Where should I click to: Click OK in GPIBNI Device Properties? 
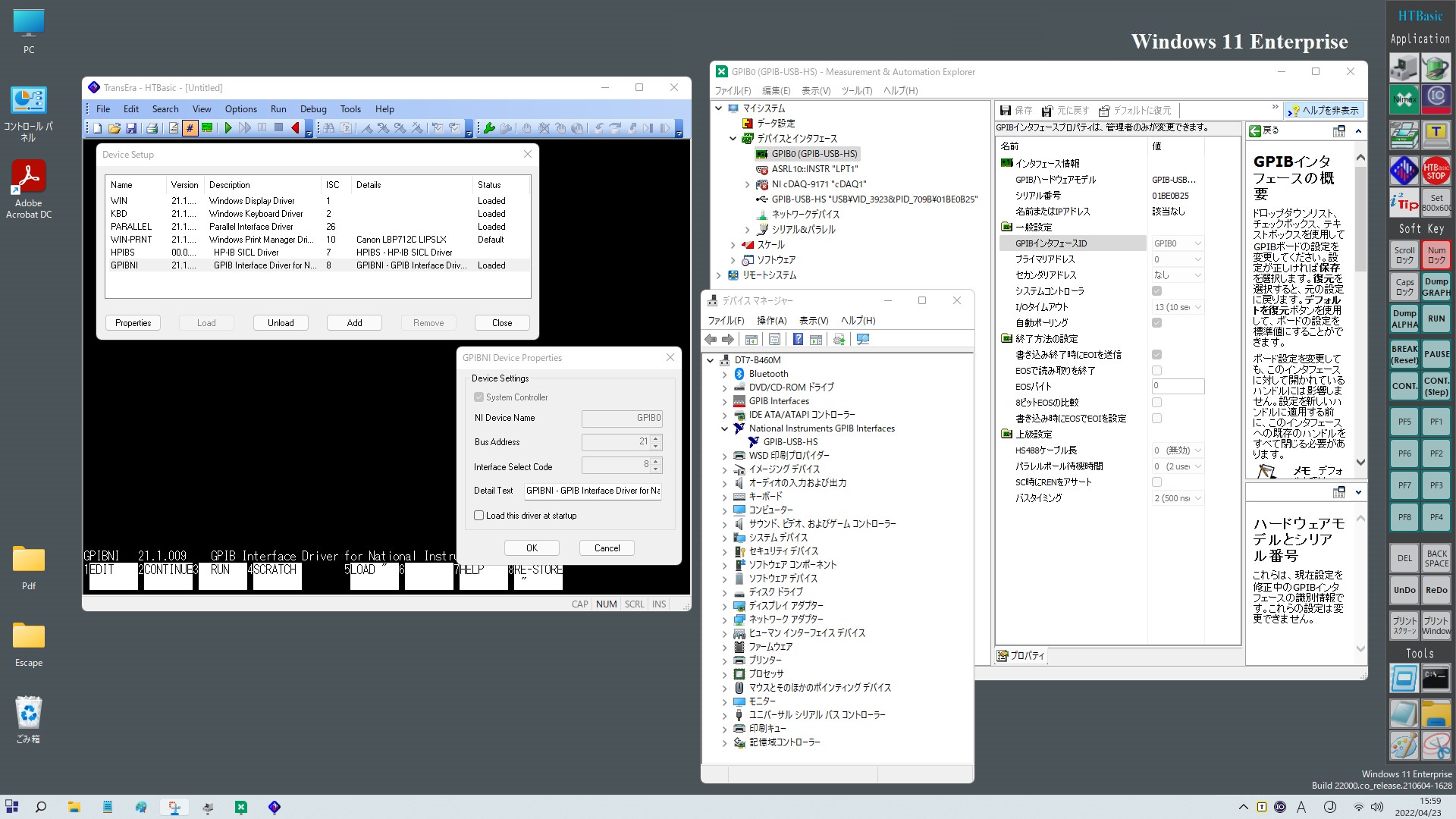[x=532, y=548]
